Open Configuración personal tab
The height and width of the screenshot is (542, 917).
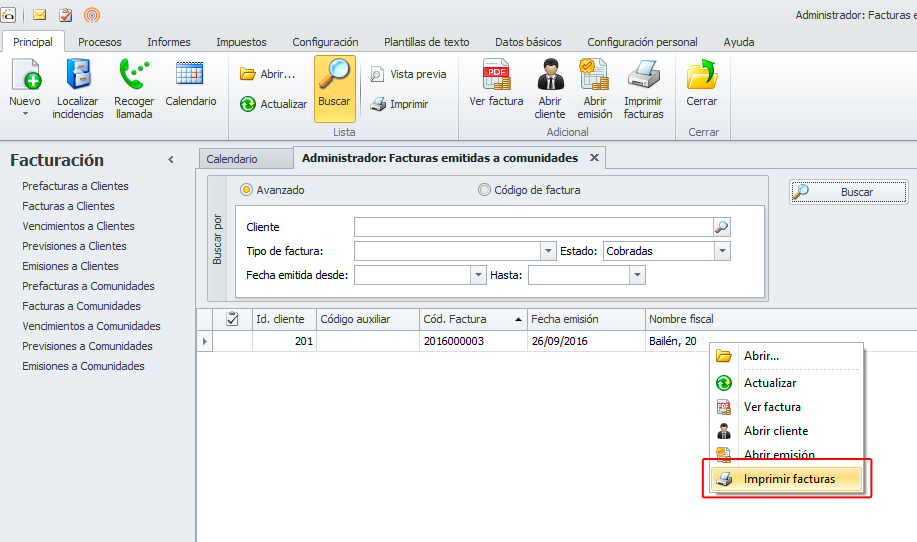point(642,42)
